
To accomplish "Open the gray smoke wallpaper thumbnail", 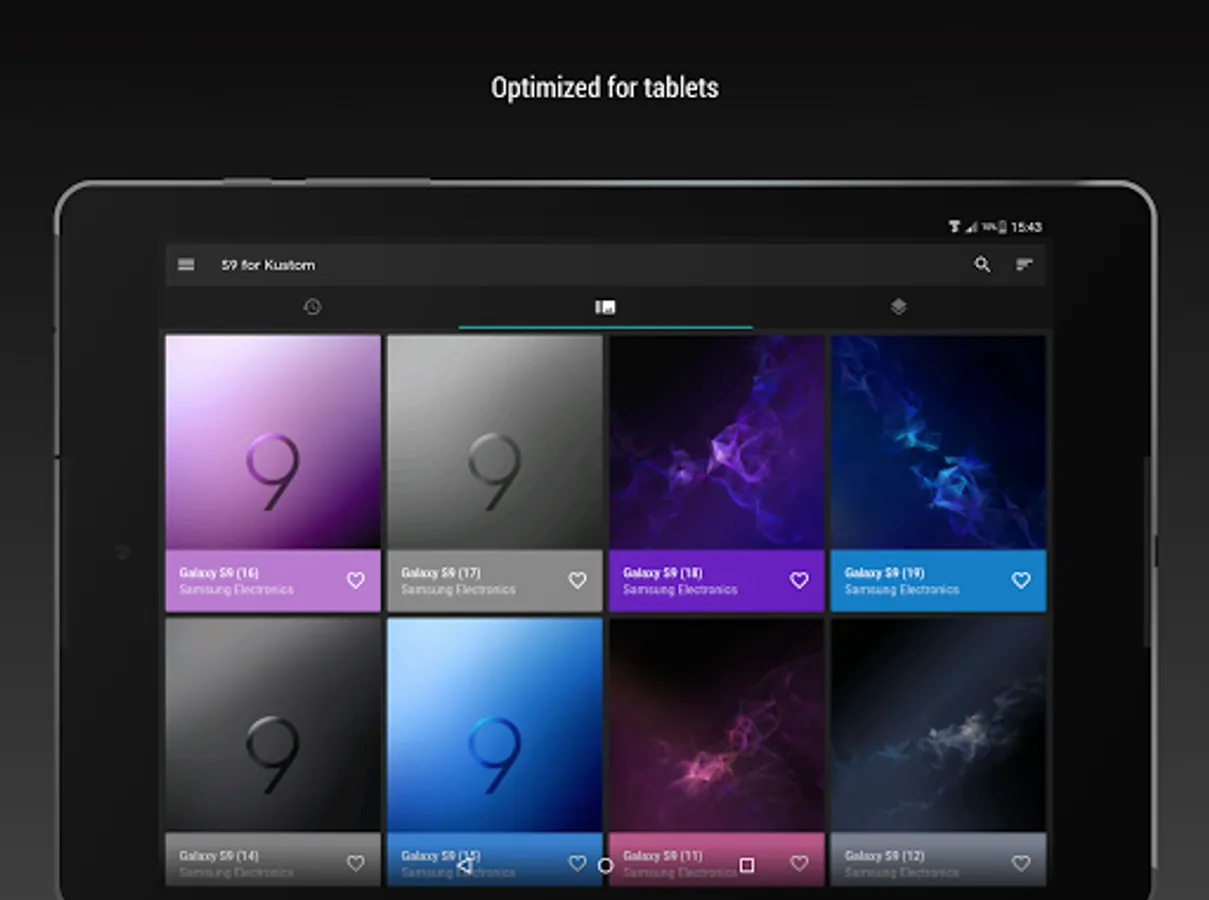I will [938, 725].
